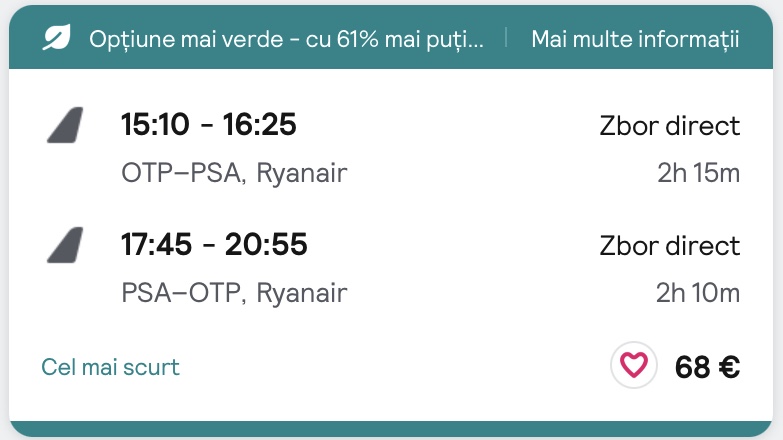Select the 17:45 - 20:55 return time
Viewport: 783px width, 440px height.
(x=214, y=245)
